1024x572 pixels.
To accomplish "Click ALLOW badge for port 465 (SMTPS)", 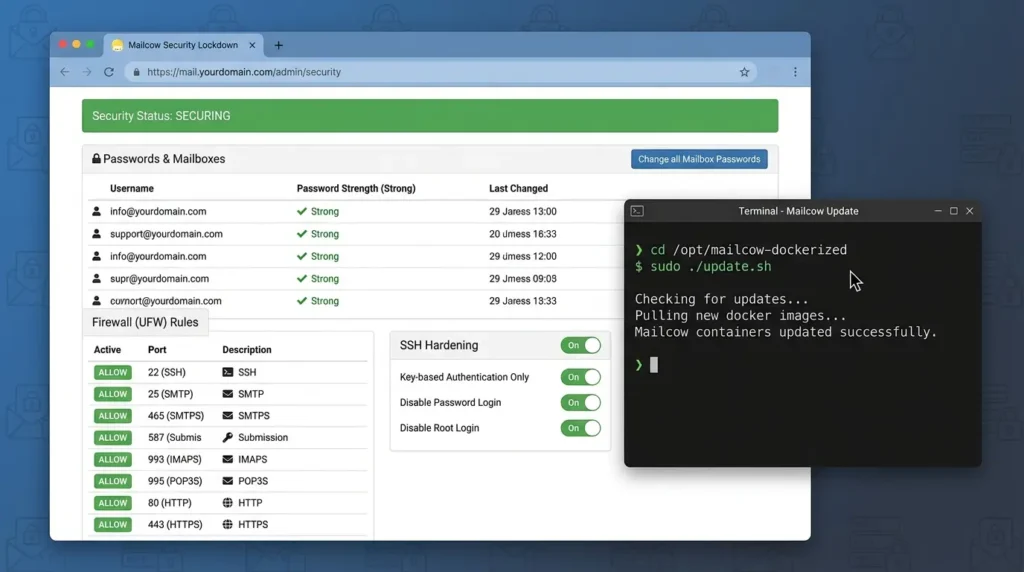I will [112, 415].
